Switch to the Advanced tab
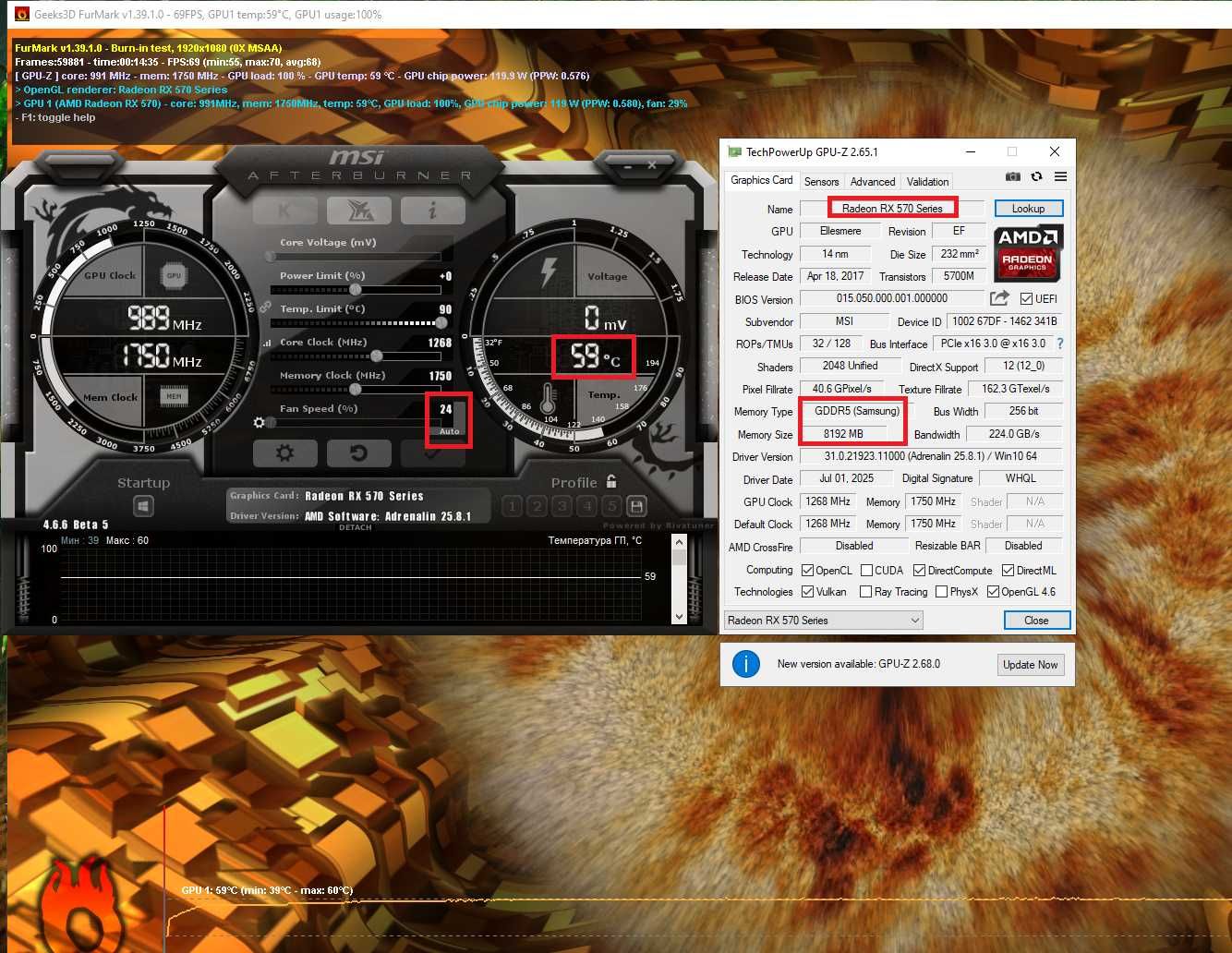 click(873, 182)
